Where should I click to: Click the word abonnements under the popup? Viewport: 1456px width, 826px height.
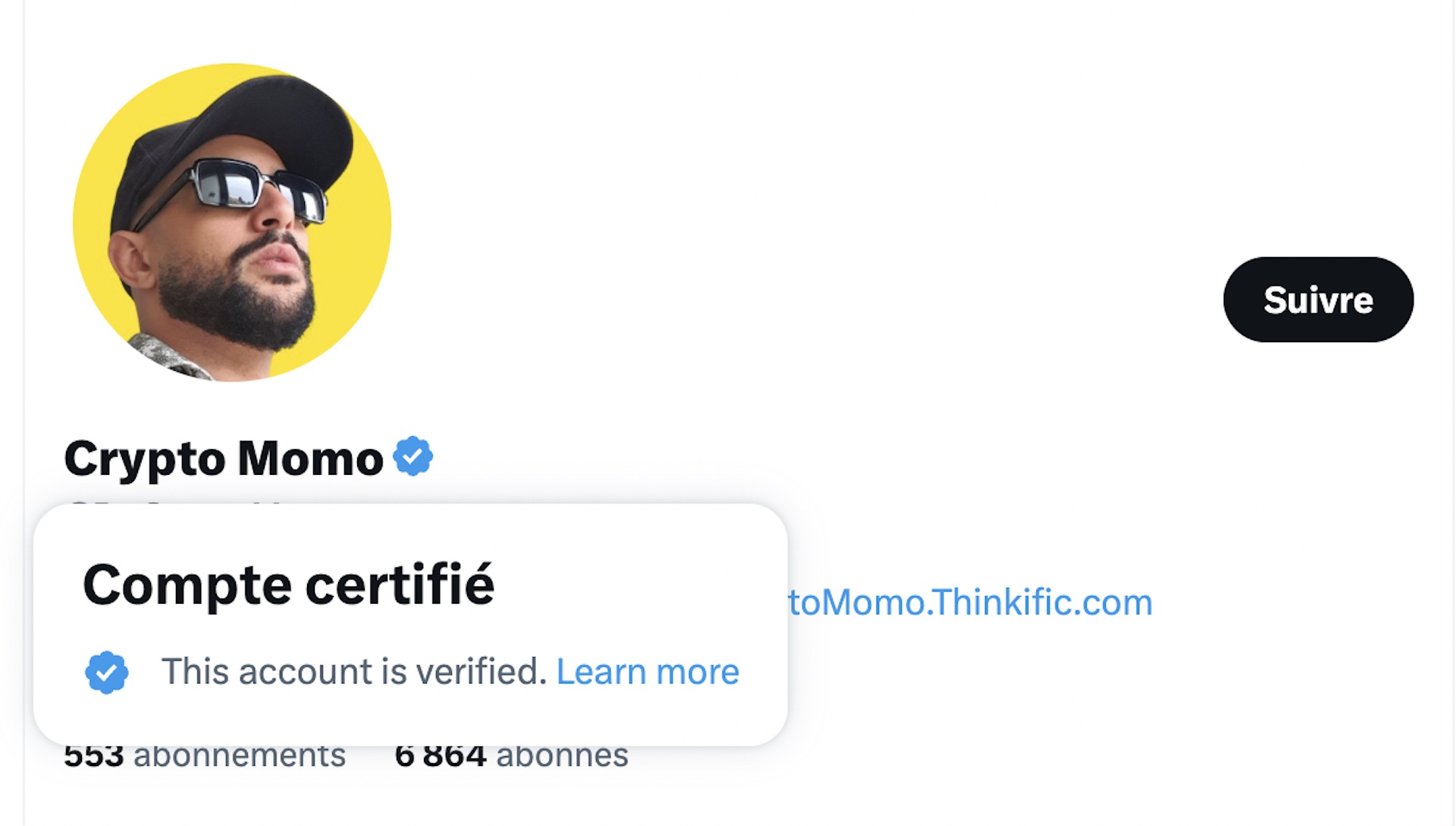[240, 756]
